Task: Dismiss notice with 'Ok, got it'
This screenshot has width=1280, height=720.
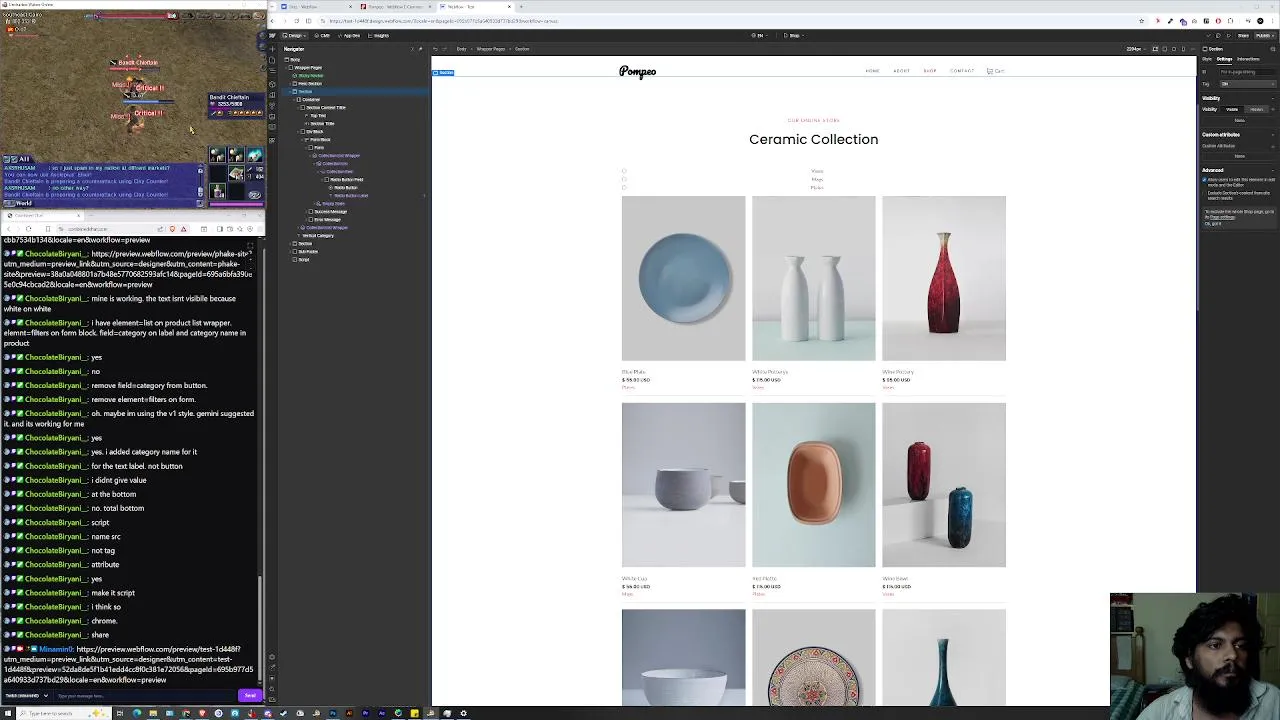Action: click(1212, 223)
